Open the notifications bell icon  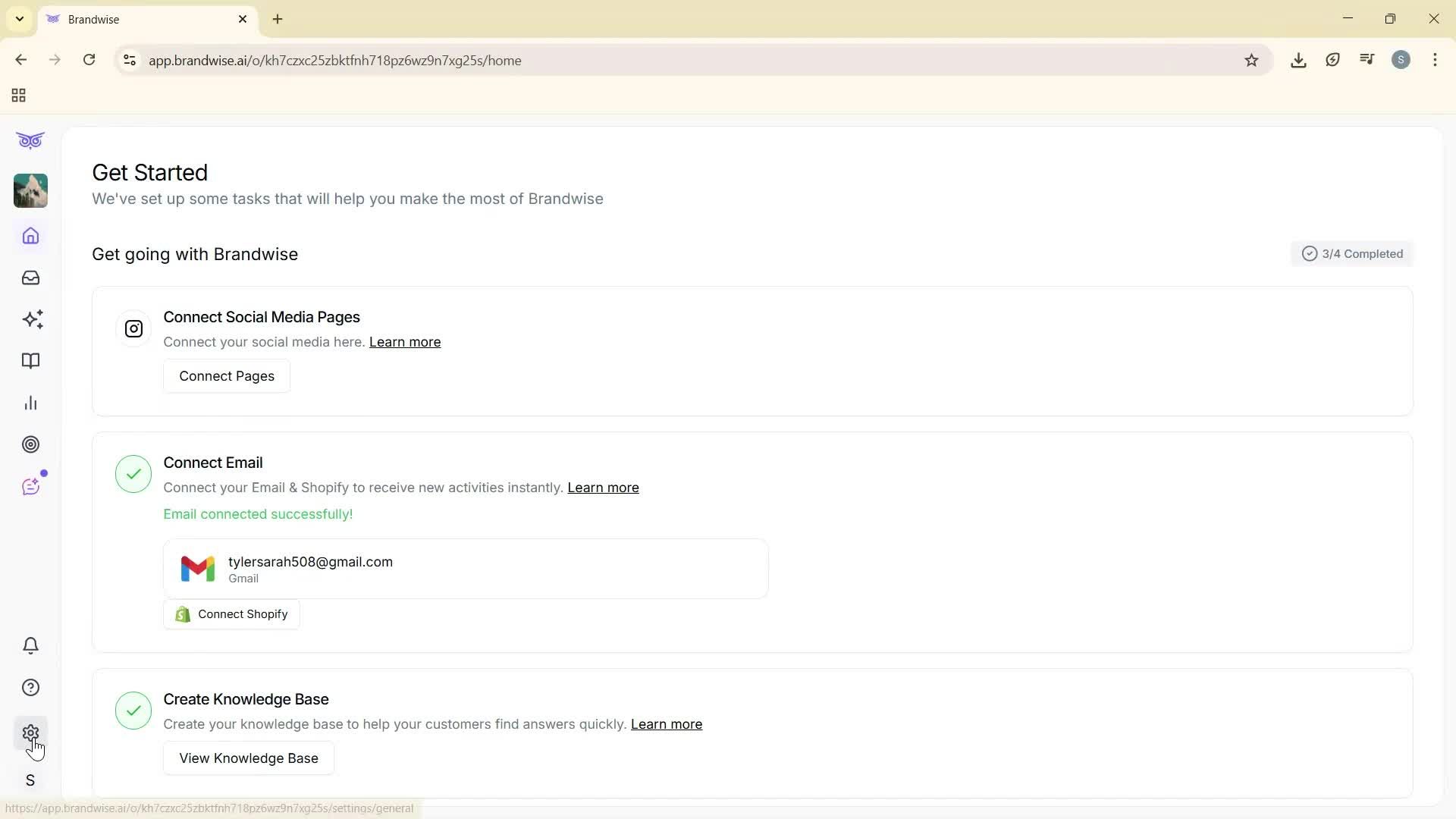pos(30,645)
